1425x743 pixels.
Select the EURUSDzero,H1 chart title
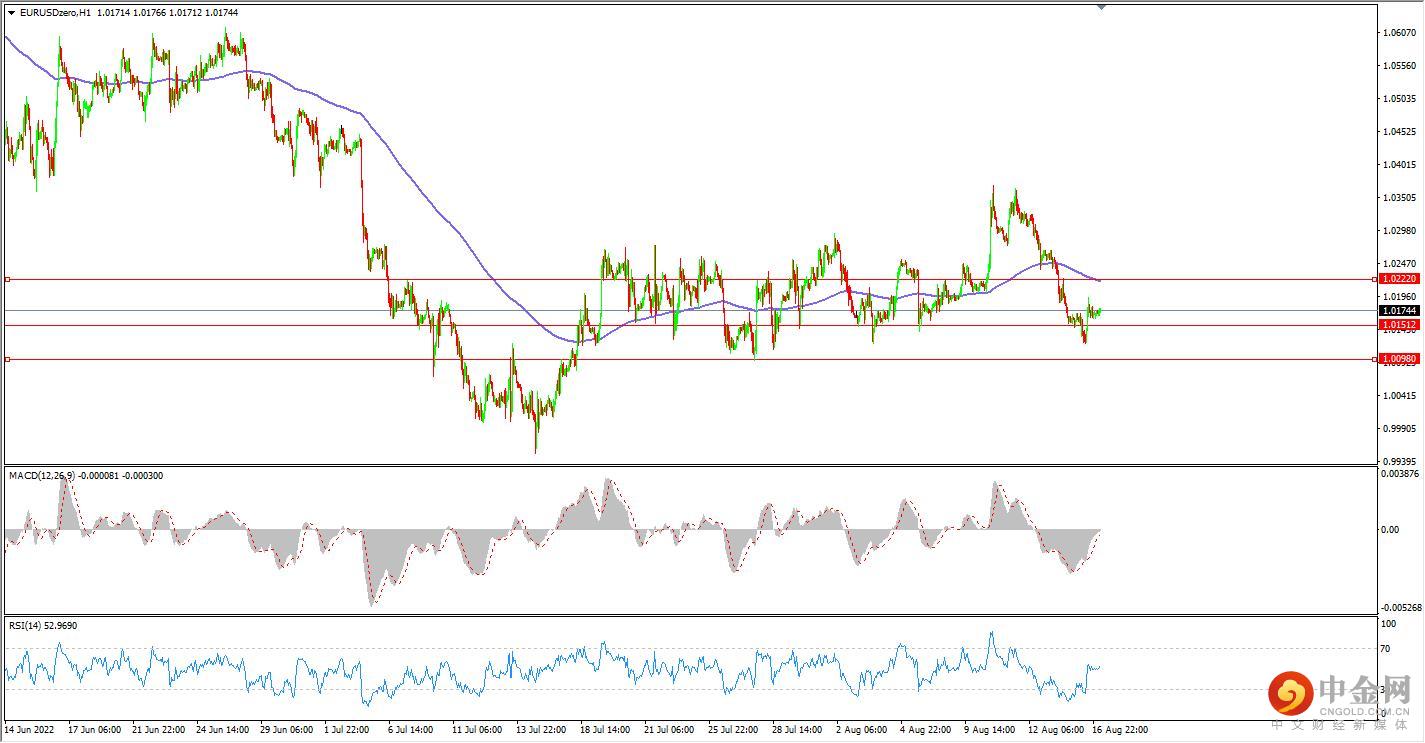56,12
